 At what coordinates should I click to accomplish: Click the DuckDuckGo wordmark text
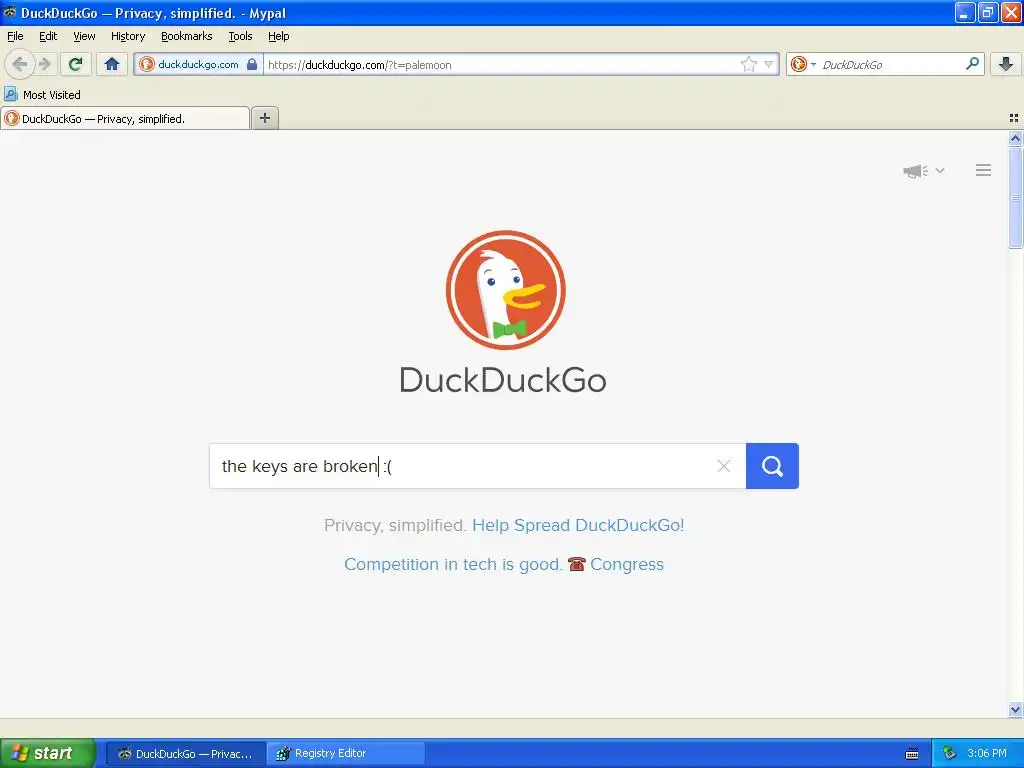coord(503,379)
